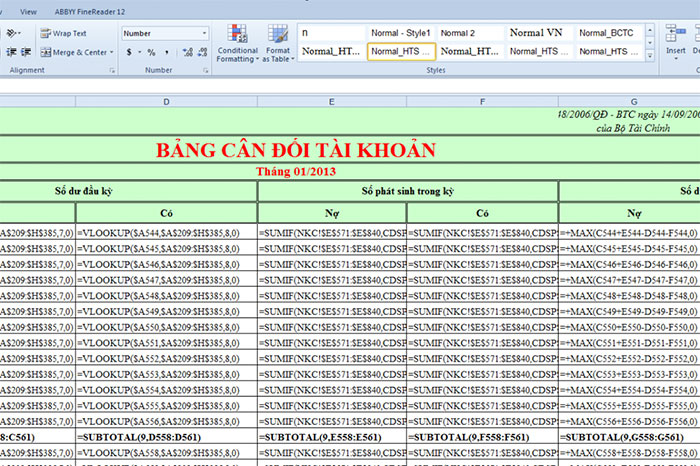The image size is (700, 466).
Task: Open the text Orientation menu
Action: (x=13, y=33)
